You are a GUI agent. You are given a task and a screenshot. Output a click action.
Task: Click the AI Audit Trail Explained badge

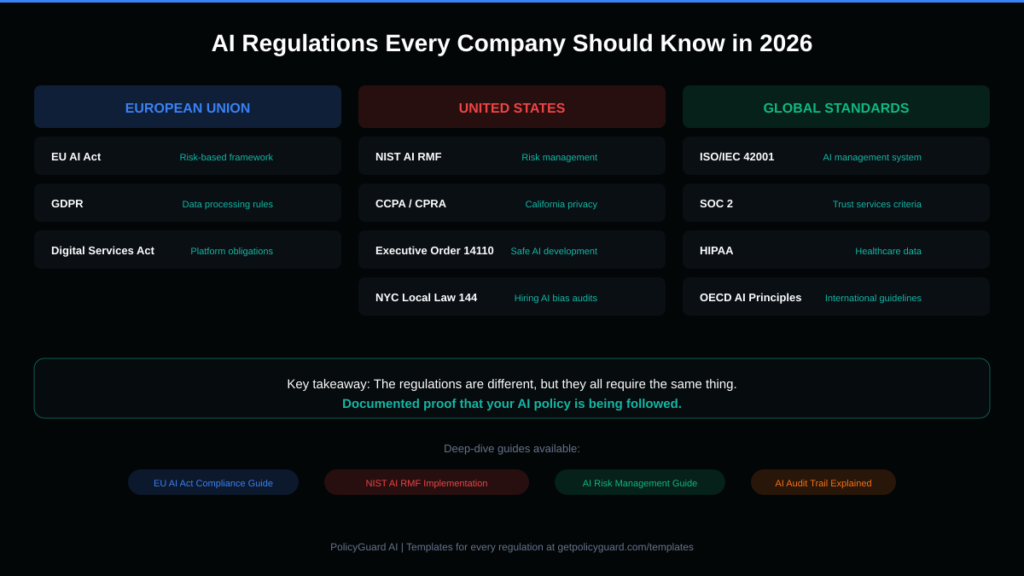[823, 482]
